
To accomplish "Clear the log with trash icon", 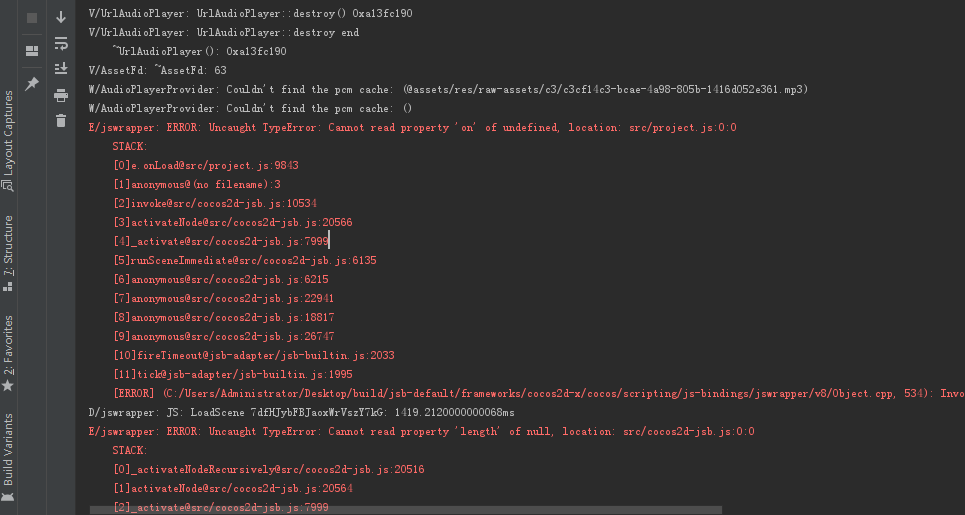I will pos(61,121).
